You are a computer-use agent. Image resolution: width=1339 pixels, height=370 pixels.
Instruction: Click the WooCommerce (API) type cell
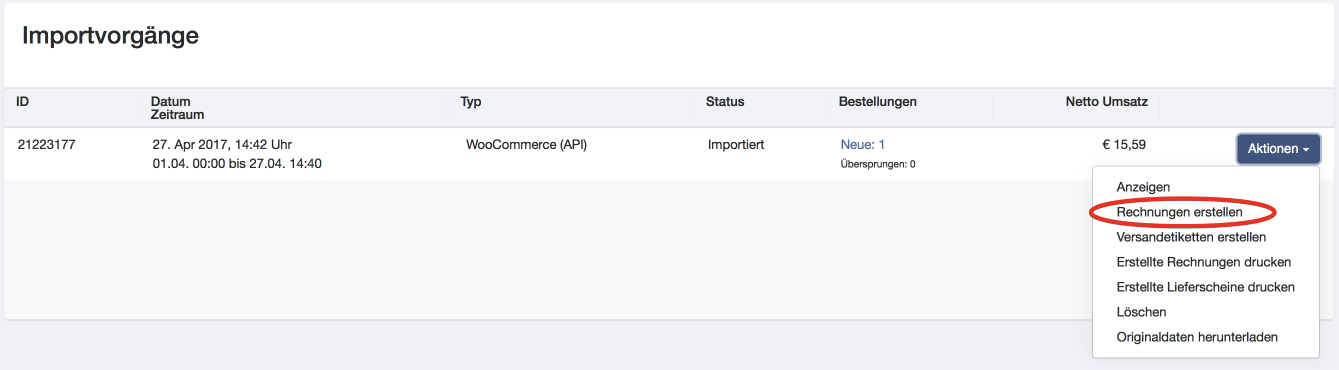coord(526,145)
